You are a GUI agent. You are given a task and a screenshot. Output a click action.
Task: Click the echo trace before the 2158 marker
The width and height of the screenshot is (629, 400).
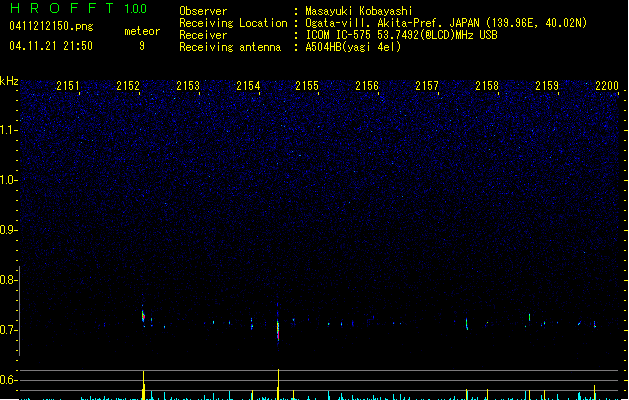(467, 324)
